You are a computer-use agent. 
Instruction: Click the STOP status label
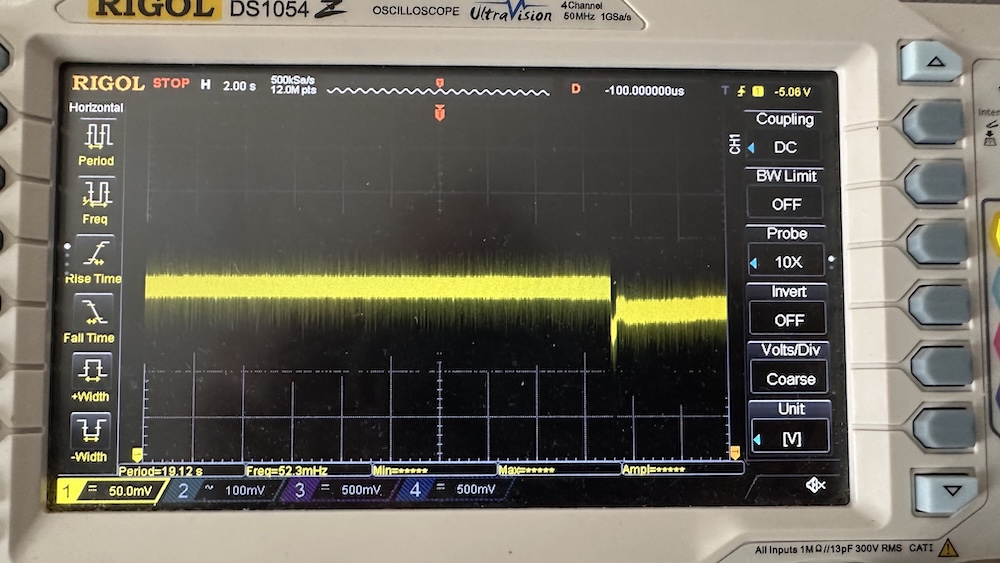point(171,84)
